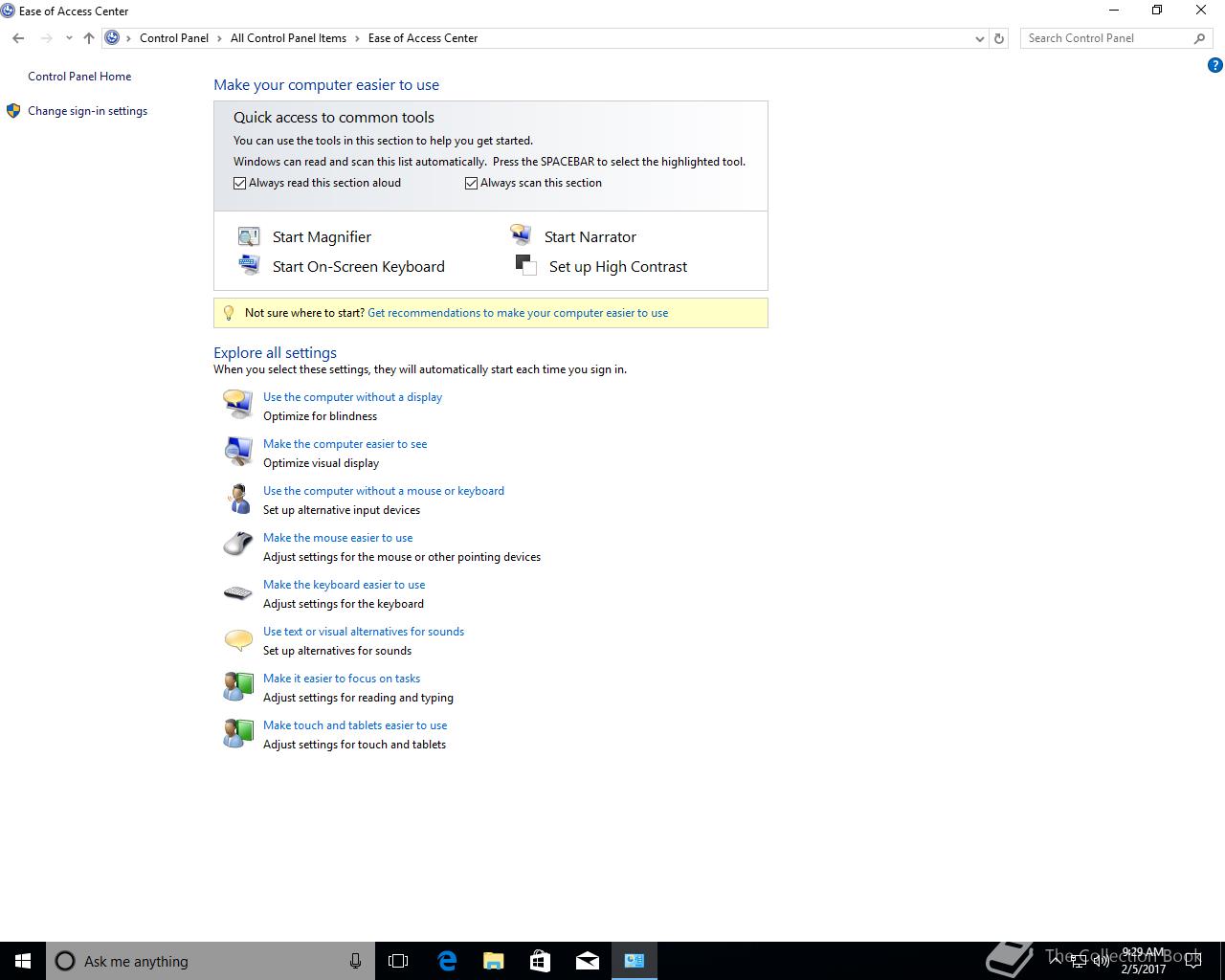Image resolution: width=1225 pixels, height=980 pixels.
Task: Open Make the mouse easier to use
Action: click(338, 538)
